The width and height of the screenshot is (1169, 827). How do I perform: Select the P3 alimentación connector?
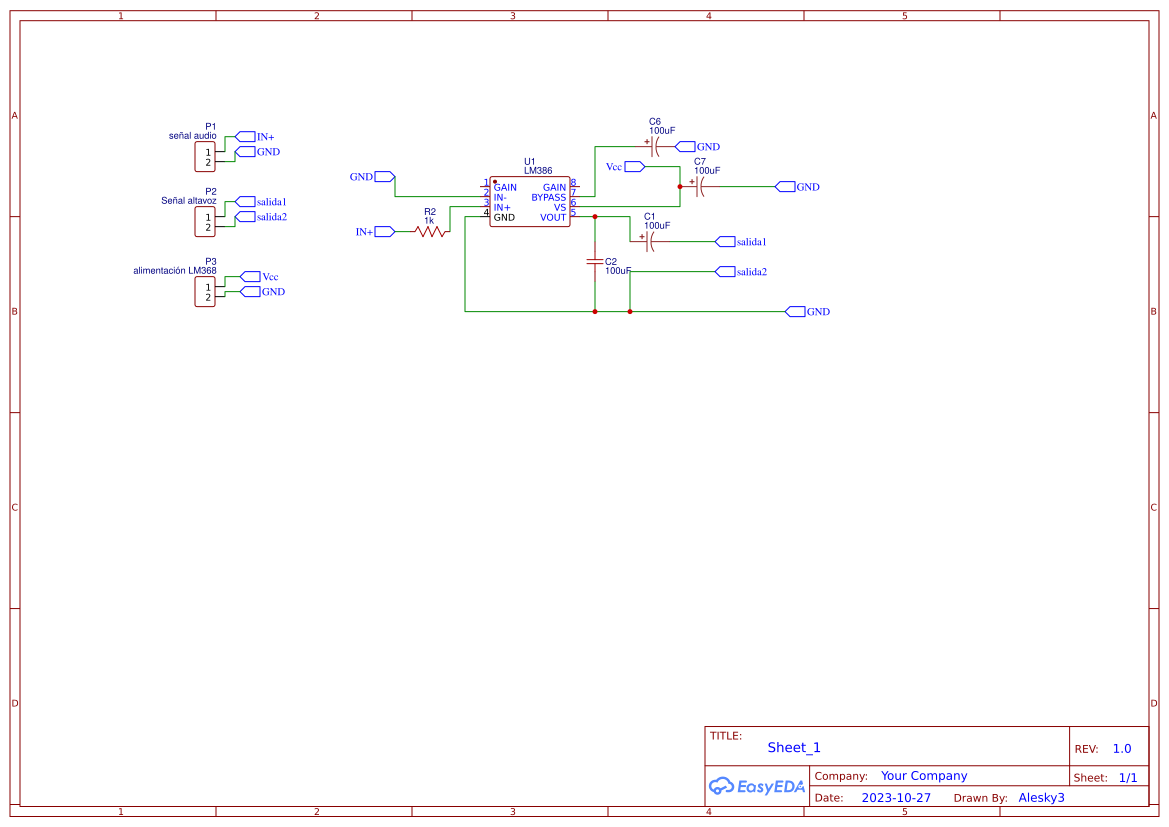click(x=204, y=292)
